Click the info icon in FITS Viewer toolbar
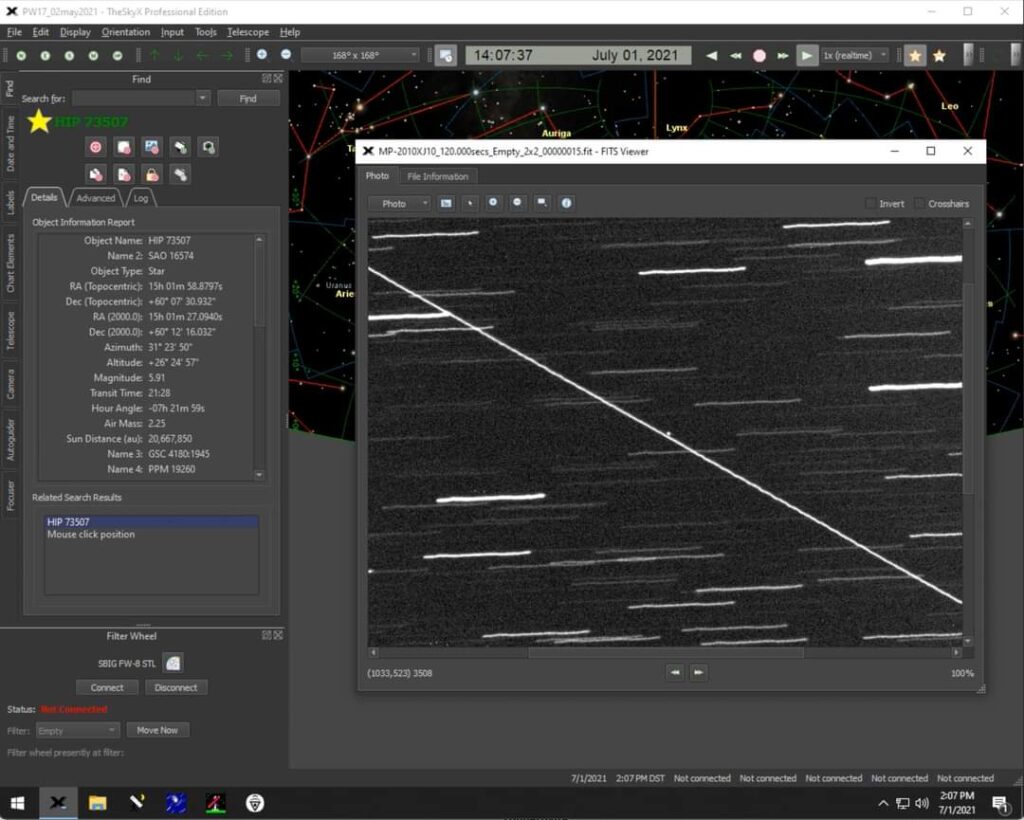Viewport: 1024px width, 820px height. coord(566,203)
